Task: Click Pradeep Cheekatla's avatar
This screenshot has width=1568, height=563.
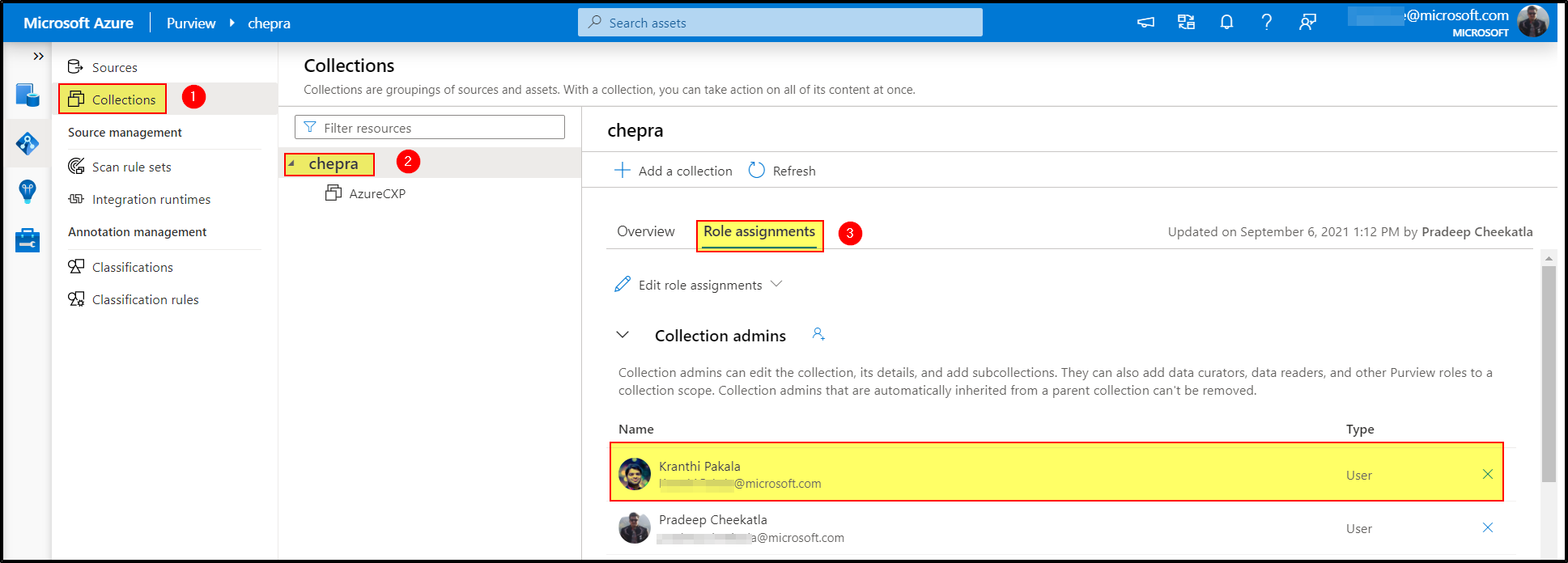Action: pos(635,527)
